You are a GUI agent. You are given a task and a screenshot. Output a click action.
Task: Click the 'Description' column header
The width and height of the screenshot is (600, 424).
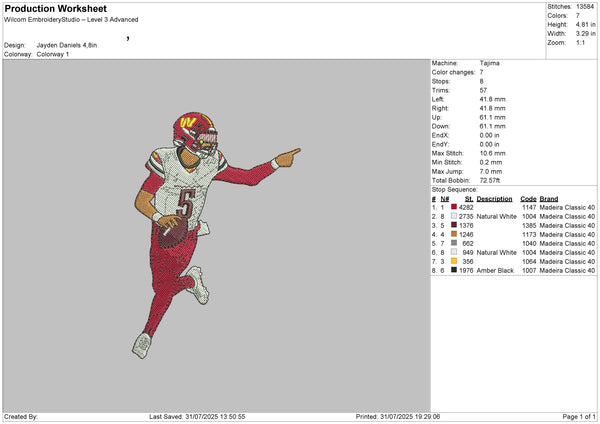(x=494, y=199)
